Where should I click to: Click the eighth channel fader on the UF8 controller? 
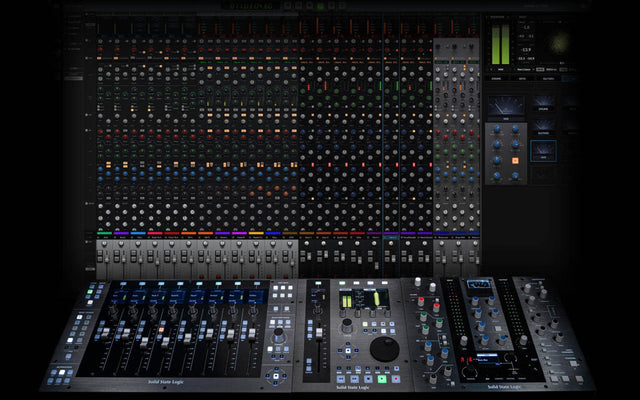[252, 333]
